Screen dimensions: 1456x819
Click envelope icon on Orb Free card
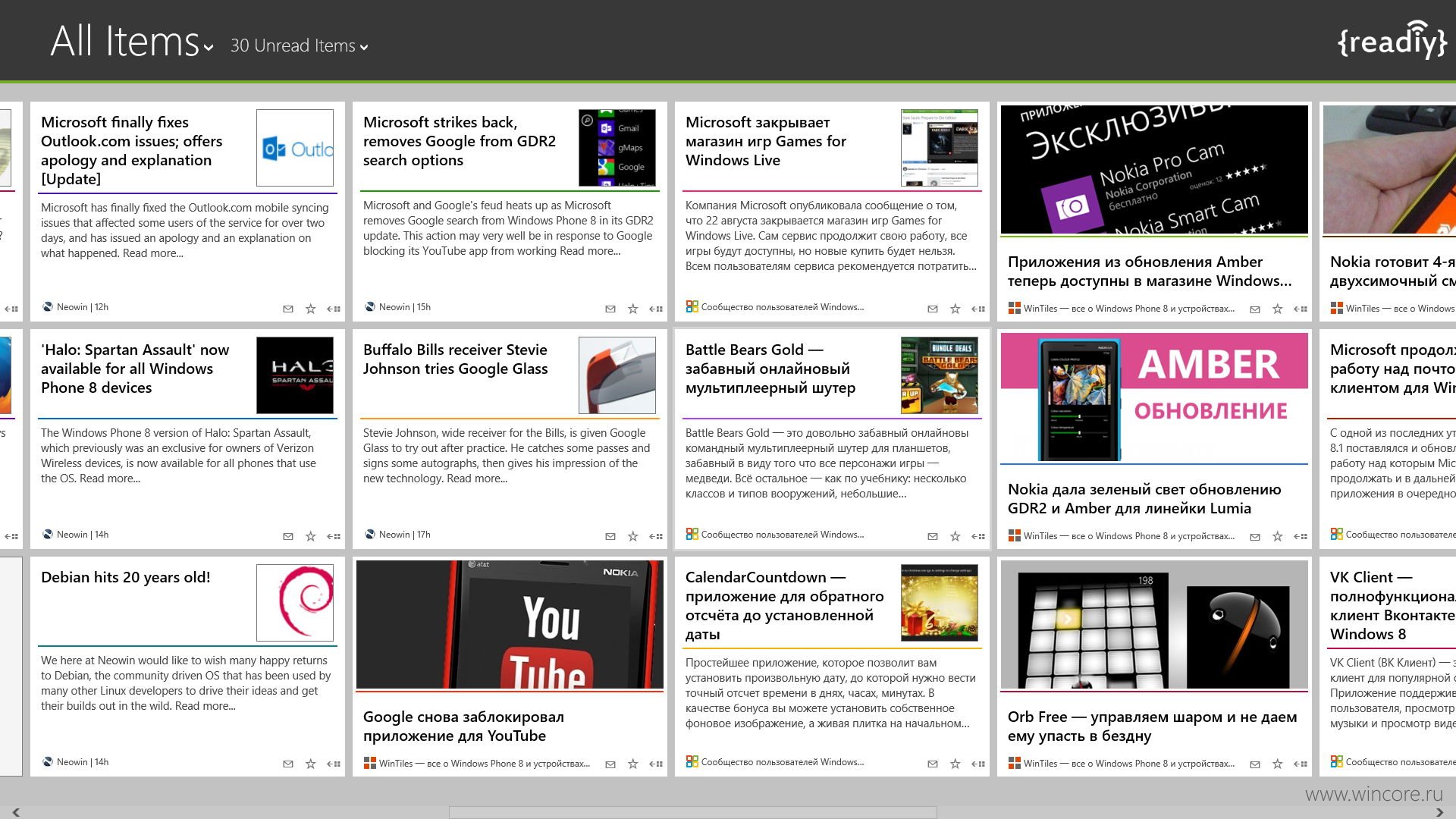(x=1255, y=764)
